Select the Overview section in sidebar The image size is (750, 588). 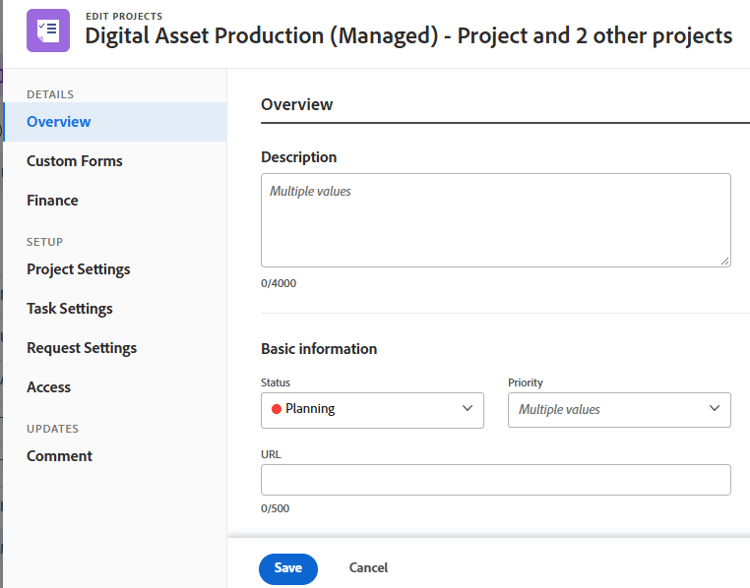coord(115,122)
